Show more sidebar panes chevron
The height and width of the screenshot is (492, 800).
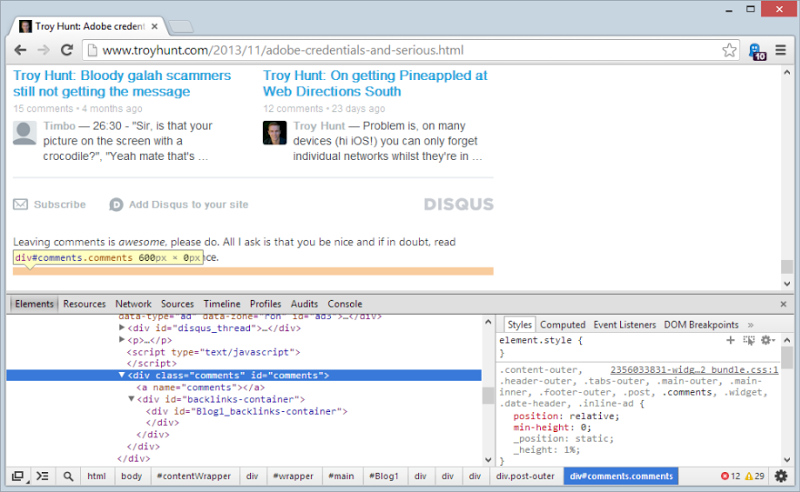tap(751, 325)
